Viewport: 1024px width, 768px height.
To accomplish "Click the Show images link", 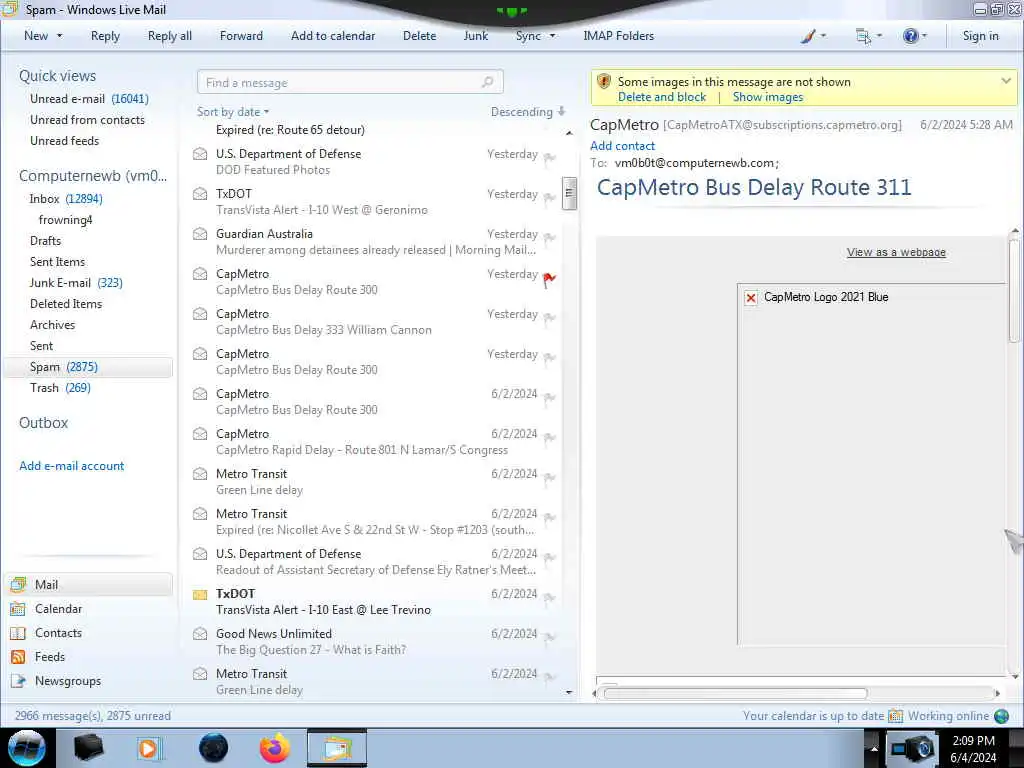I will tap(768, 97).
